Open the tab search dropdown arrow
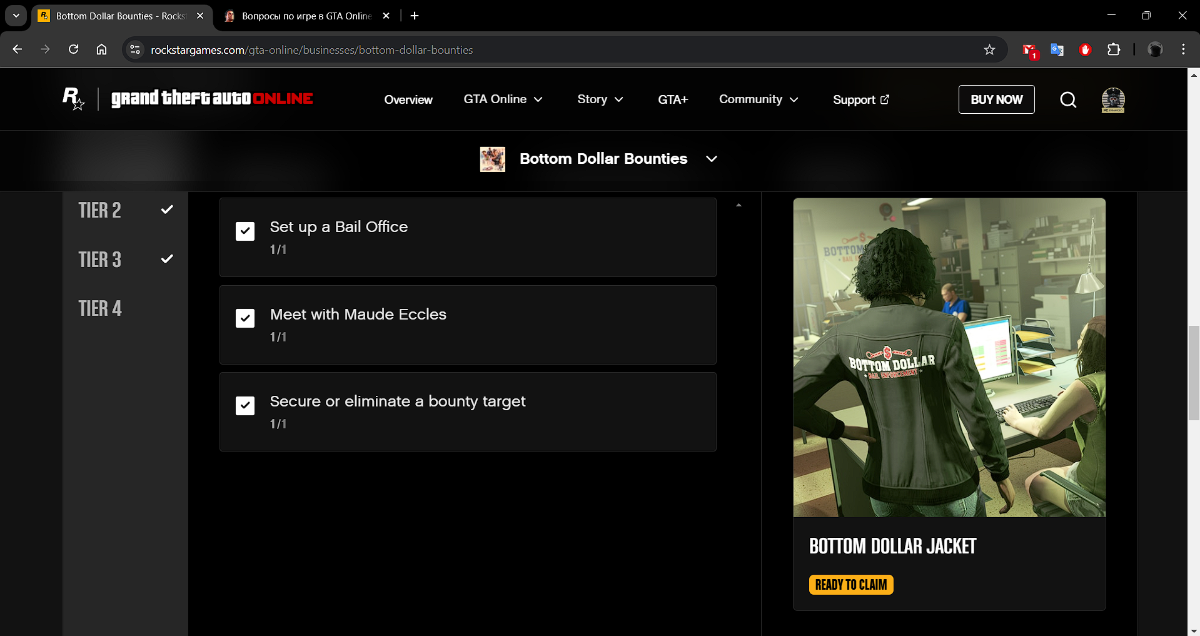Image resolution: width=1200 pixels, height=636 pixels. [16, 16]
